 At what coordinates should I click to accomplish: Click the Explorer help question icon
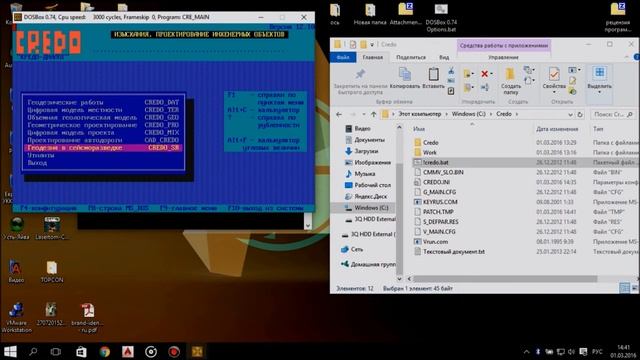pyautogui.click(x=636, y=58)
